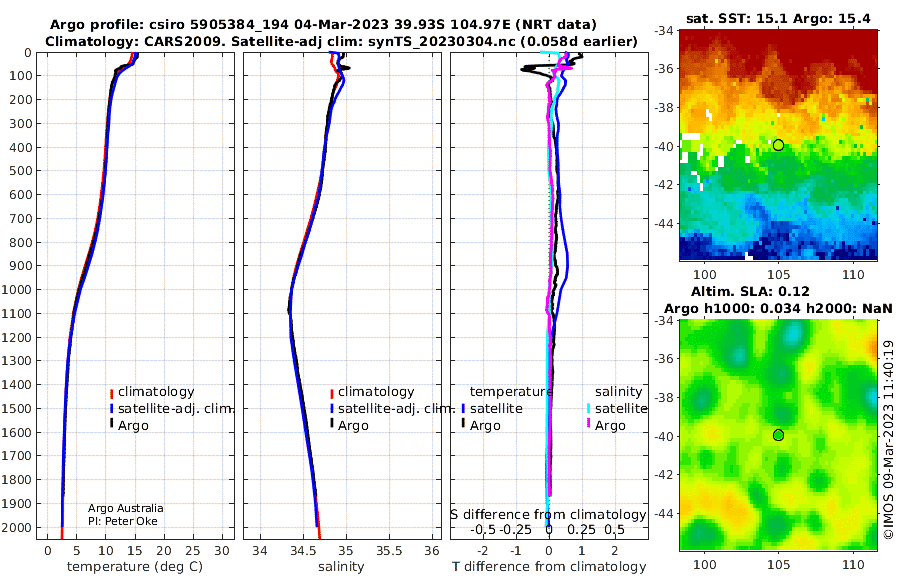Click the 1000 depth tick label
This screenshot has width=900, height=580.
pyautogui.click(x=20, y=289)
